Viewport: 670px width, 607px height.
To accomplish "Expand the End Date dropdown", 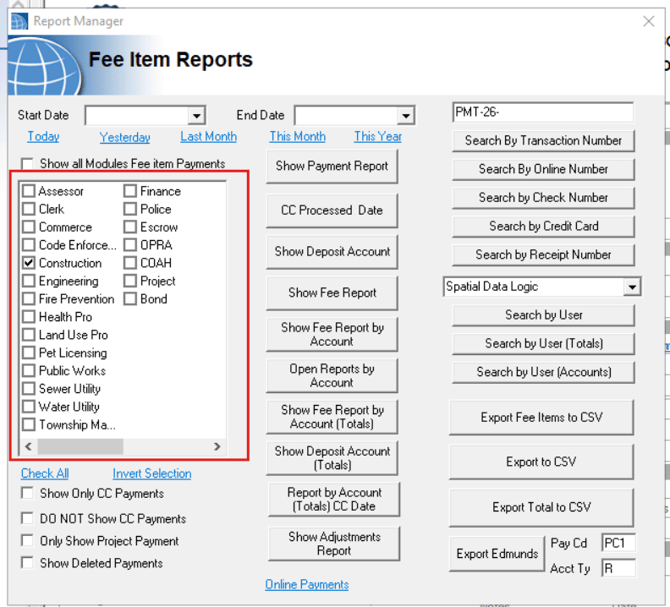I will (405, 116).
